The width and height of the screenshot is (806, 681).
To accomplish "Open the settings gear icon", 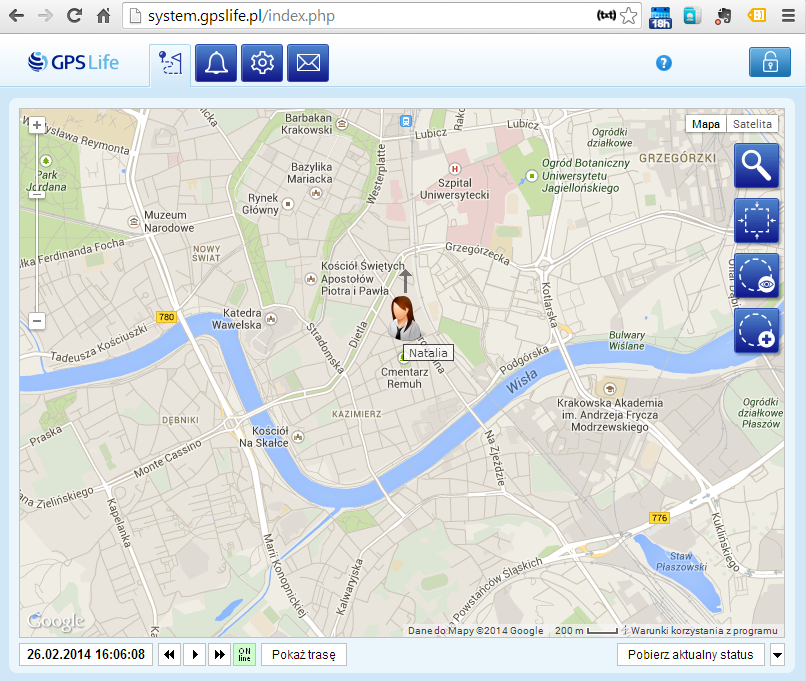I will click(262, 64).
